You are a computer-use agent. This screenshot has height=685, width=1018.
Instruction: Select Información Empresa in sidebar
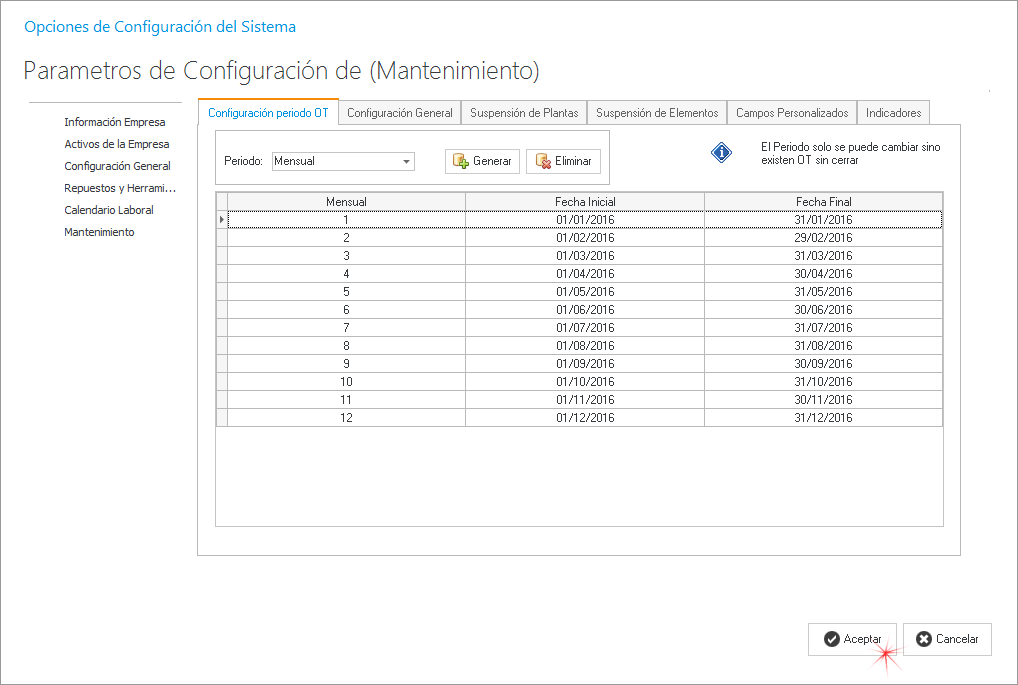(115, 122)
